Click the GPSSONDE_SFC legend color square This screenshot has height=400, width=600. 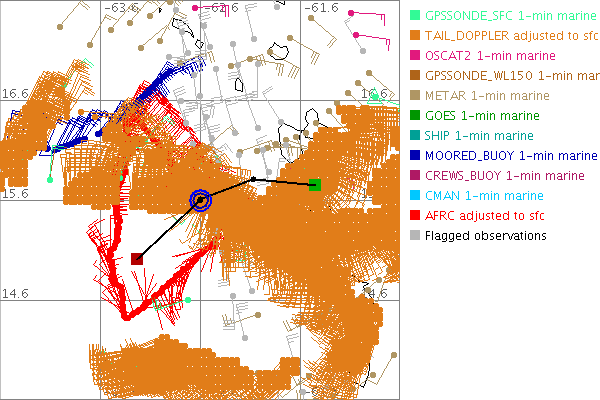[x=414, y=16]
